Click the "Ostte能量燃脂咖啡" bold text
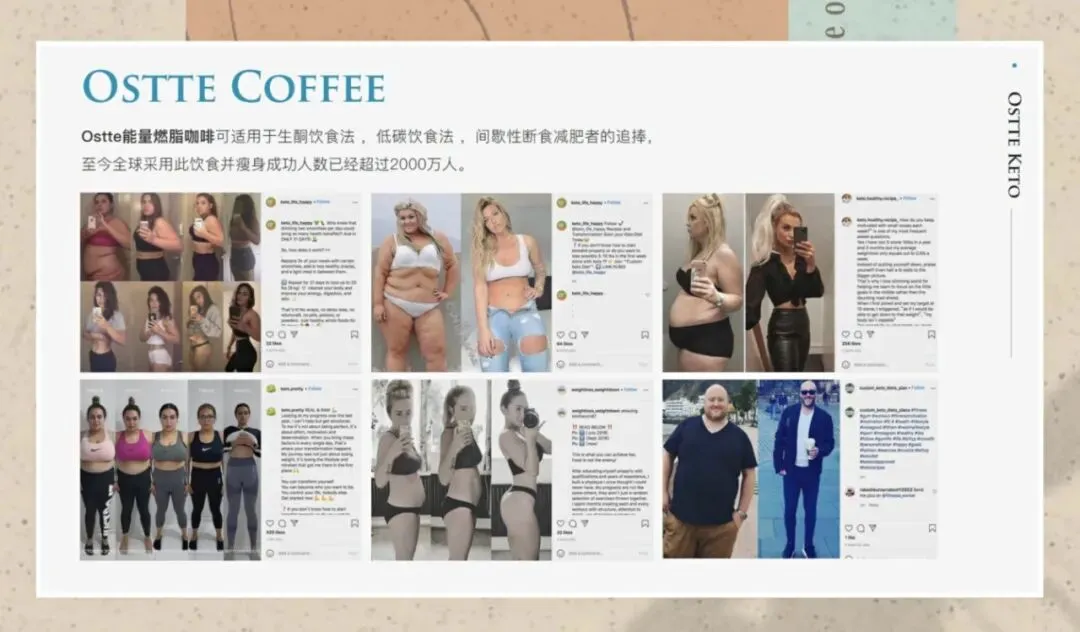 (147, 136)
